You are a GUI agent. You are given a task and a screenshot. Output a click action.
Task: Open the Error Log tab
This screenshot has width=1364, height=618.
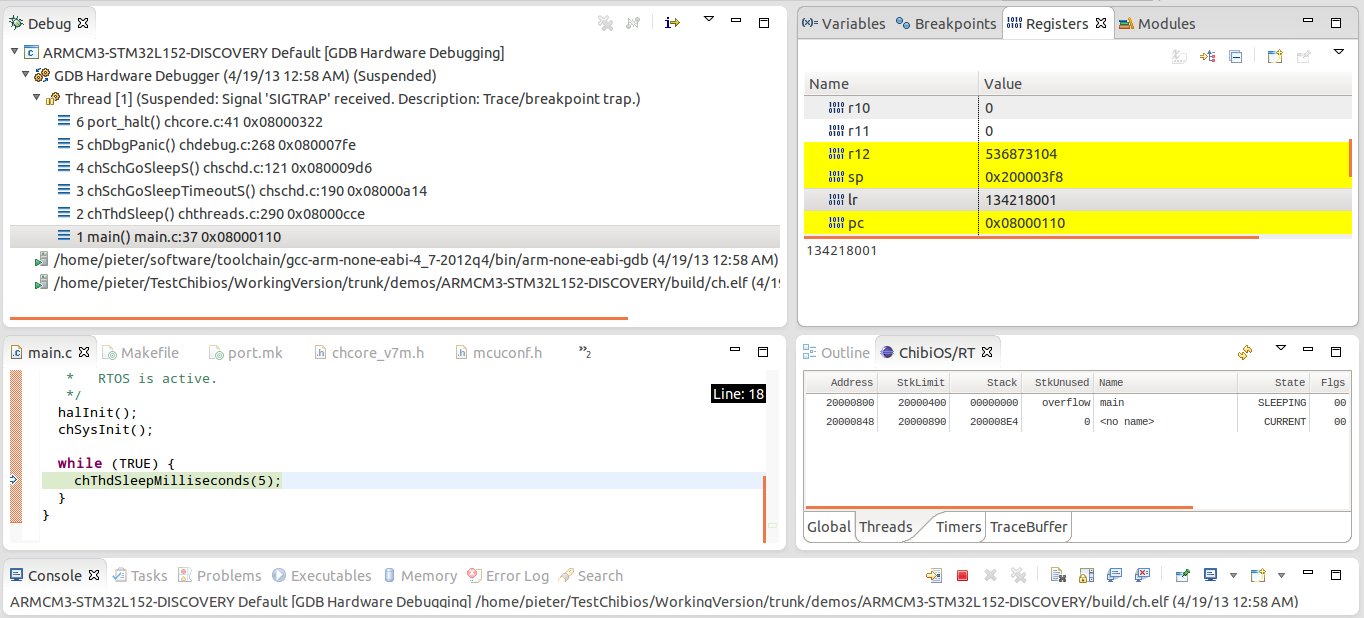[x=507, y=575]
